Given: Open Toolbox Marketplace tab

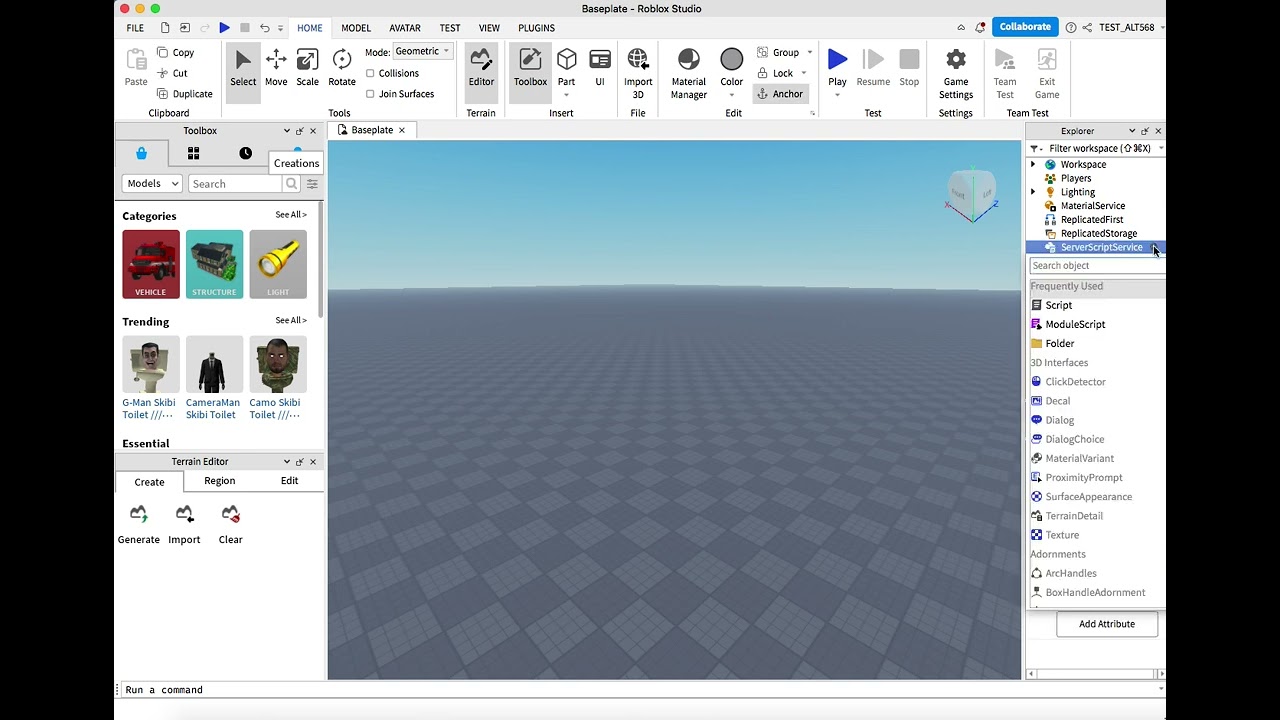Looking at the screenshot, I should 141,153.
